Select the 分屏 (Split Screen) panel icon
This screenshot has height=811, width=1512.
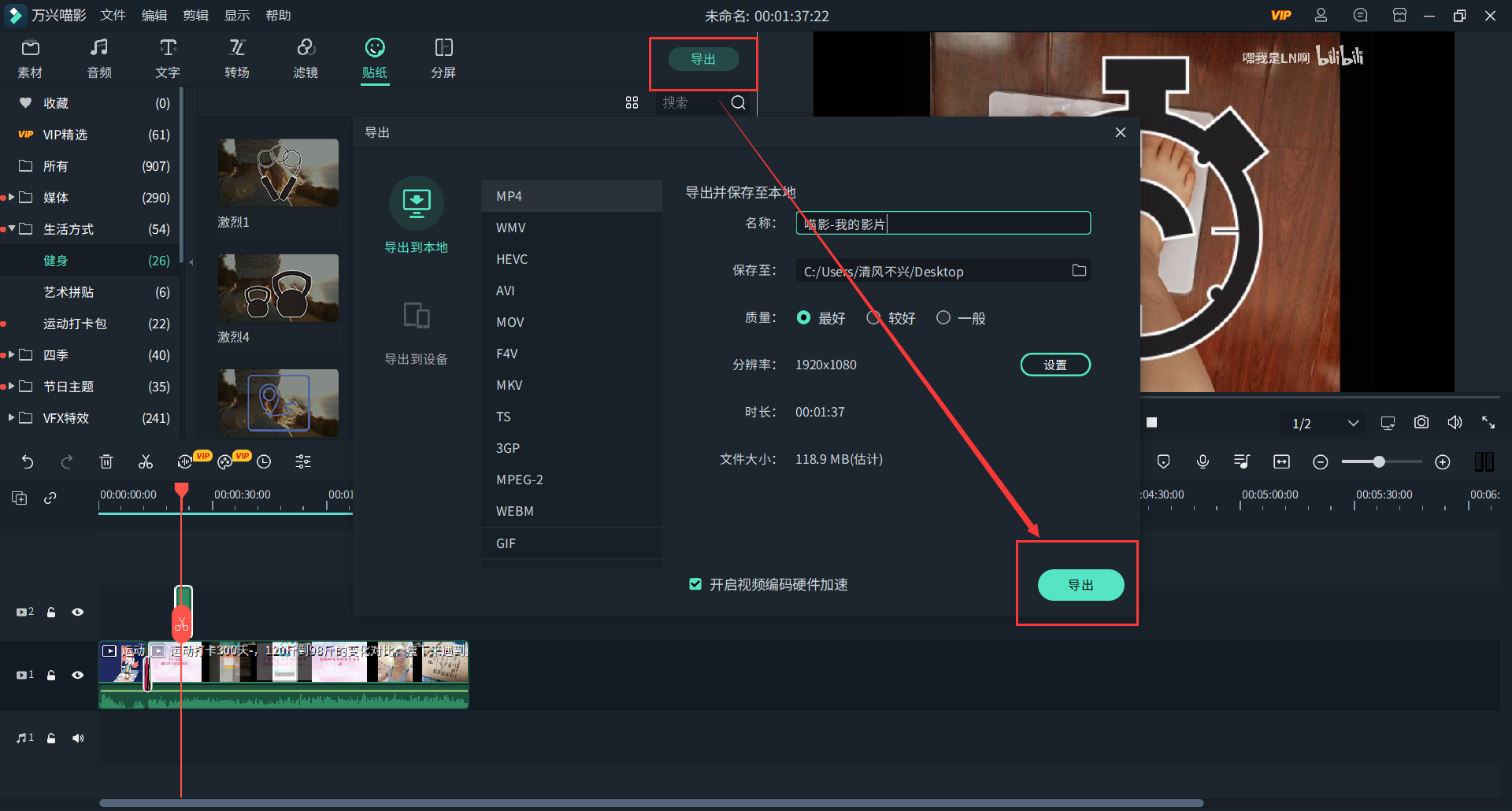pyautogui.click(x=444, y=57)
